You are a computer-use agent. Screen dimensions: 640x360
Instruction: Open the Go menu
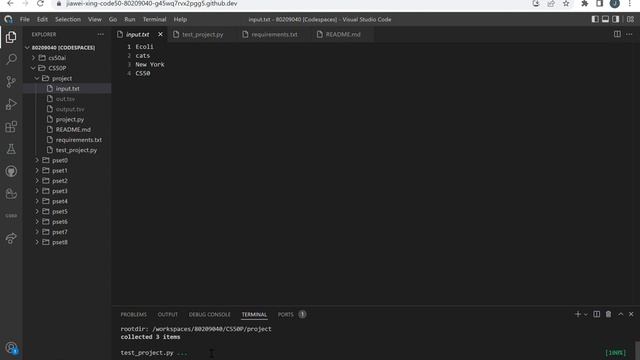[x=113, y=19]
